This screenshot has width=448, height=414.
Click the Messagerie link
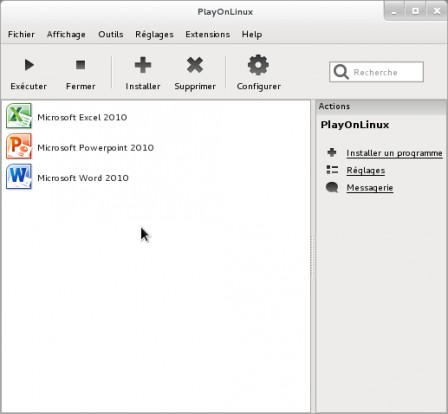(370, 188)
